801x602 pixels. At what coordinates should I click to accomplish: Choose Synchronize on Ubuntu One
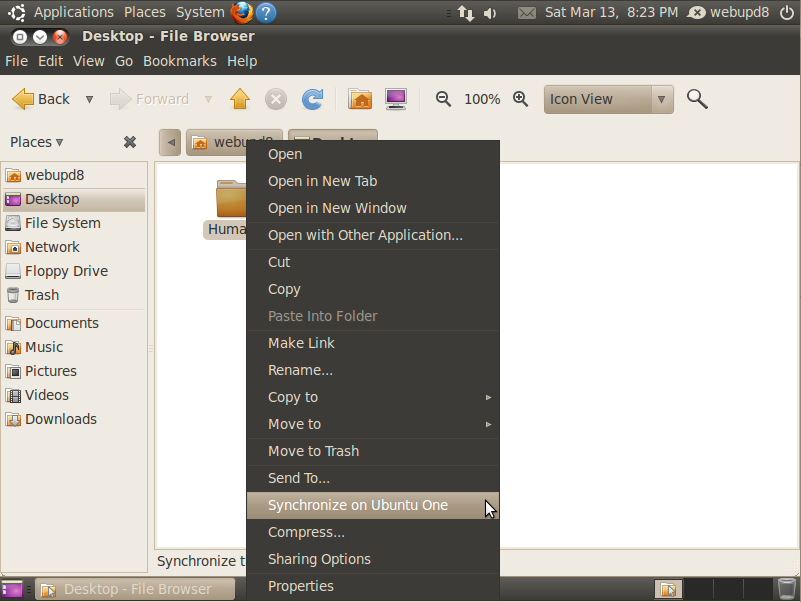[x=373, y=505]
